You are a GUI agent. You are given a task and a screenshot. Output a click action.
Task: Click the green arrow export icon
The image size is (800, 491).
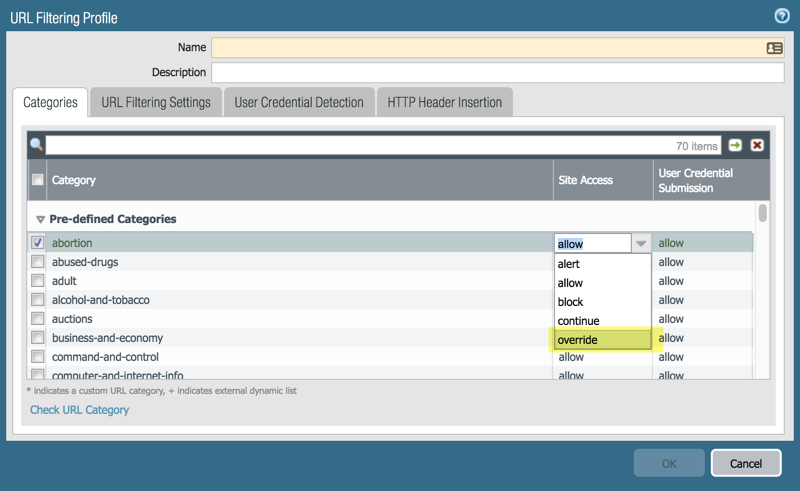pos(736,145)
